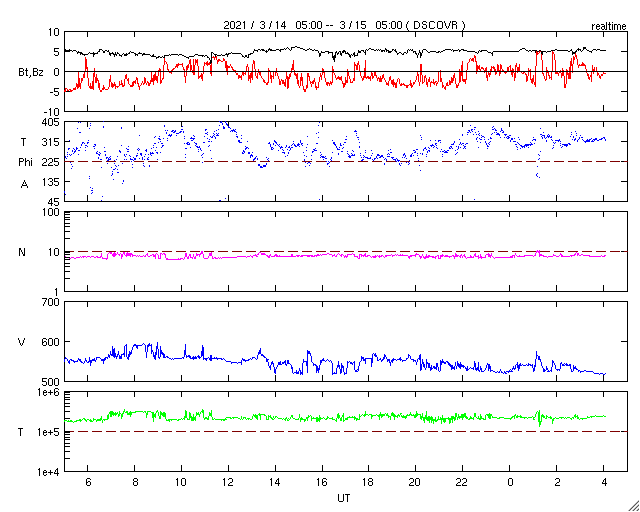Click the 'Phi' axis label
Image resolution: width=640 pixels, height=512 pixels.
[25, 162]
